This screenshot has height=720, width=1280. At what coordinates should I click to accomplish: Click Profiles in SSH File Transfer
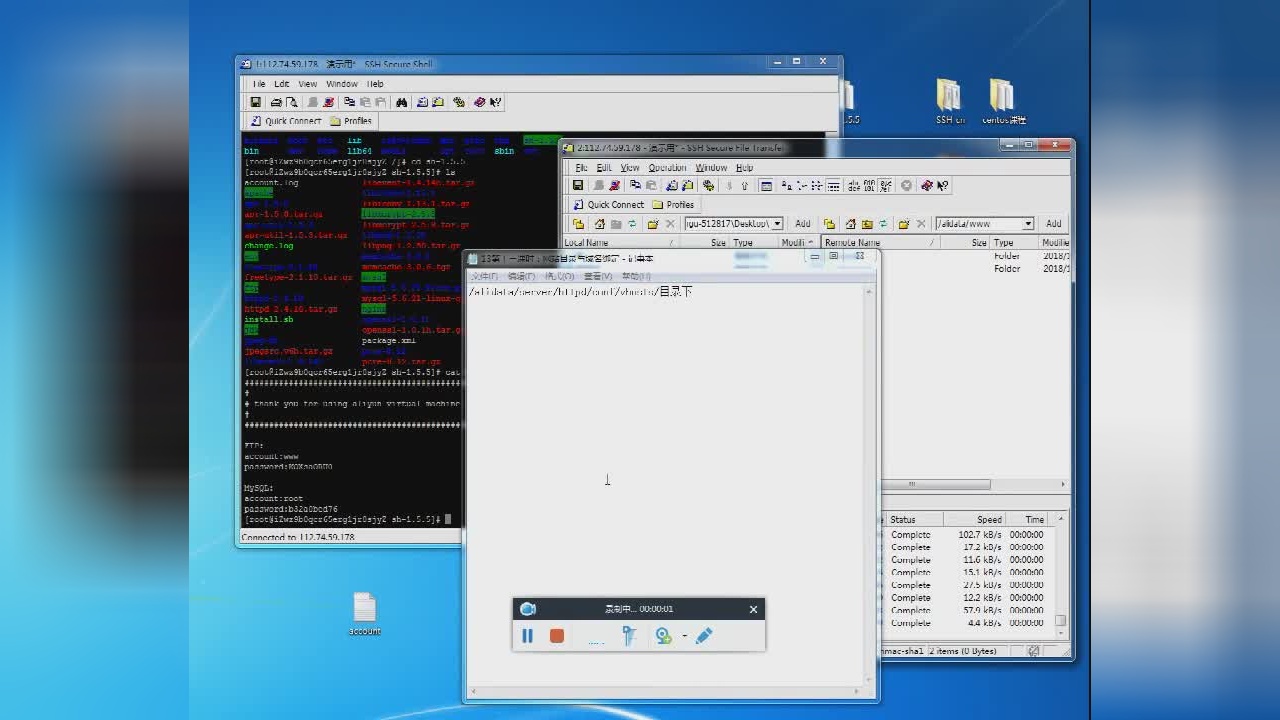point(673,205)
